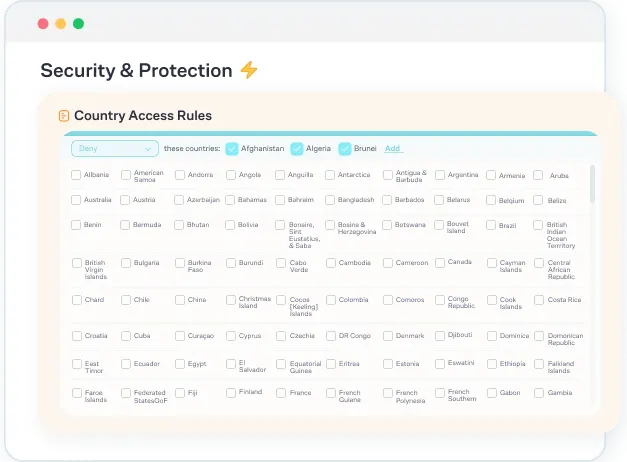Click the Country Access Rules document icon
627x462 pixels.
[x=64, y=116]
